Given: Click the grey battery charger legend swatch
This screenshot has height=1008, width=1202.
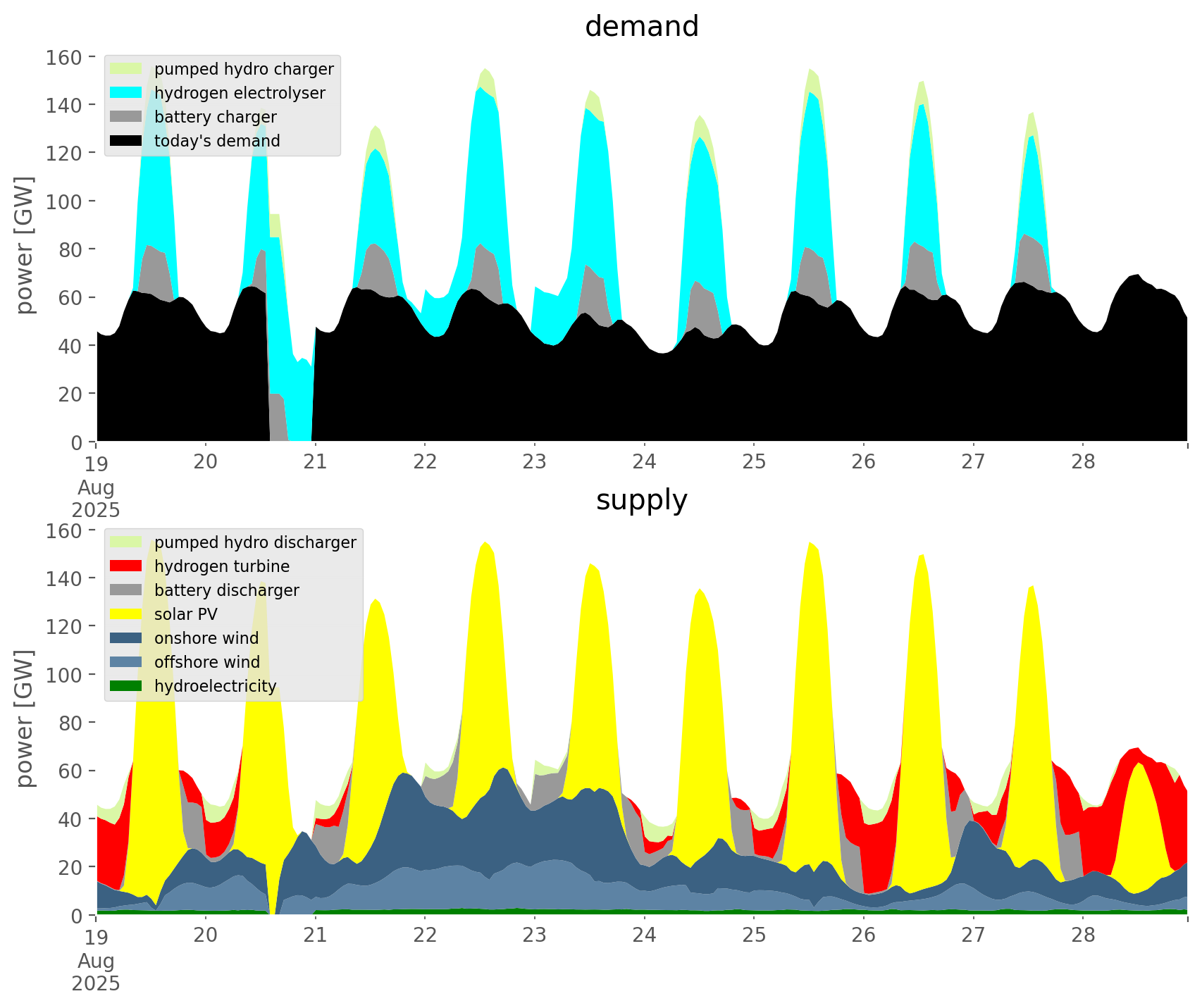Looking at the screenshot, I should click(126, 117).
